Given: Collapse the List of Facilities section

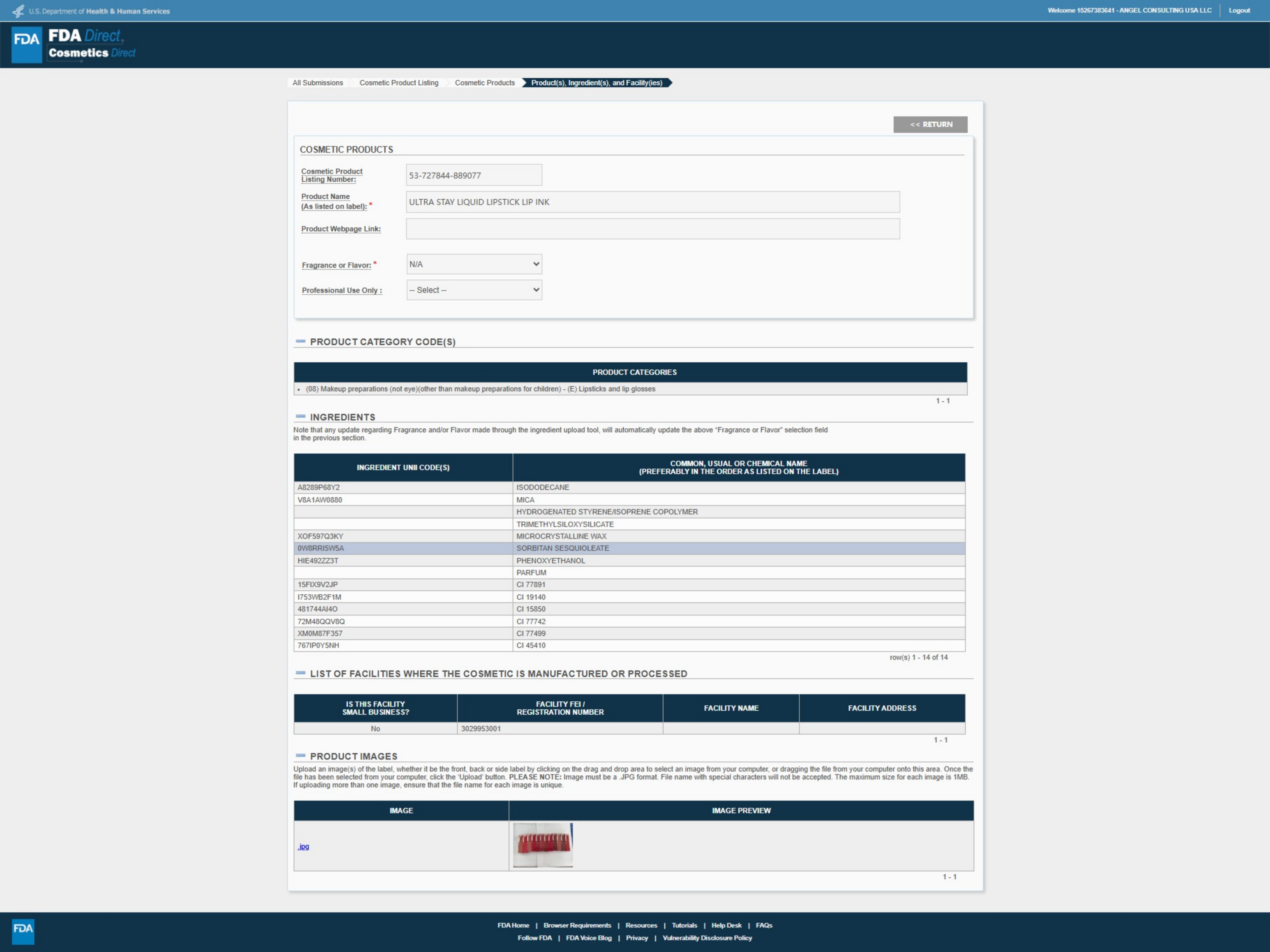Looking at the screenshot, I should click(x=300, y=673).
